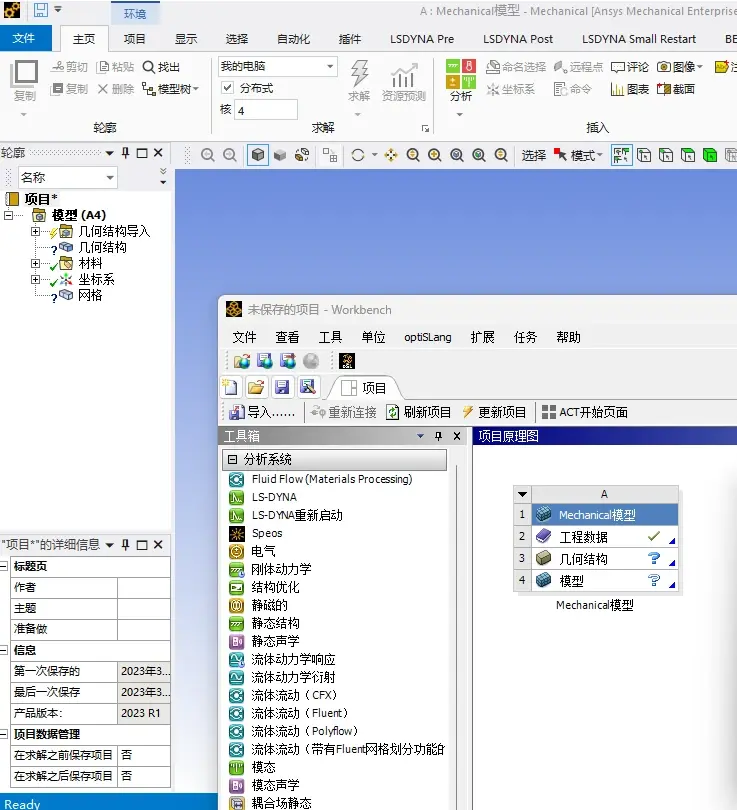
Task: Open the optiSLang menu in Workbench
Action: [428, 337]
